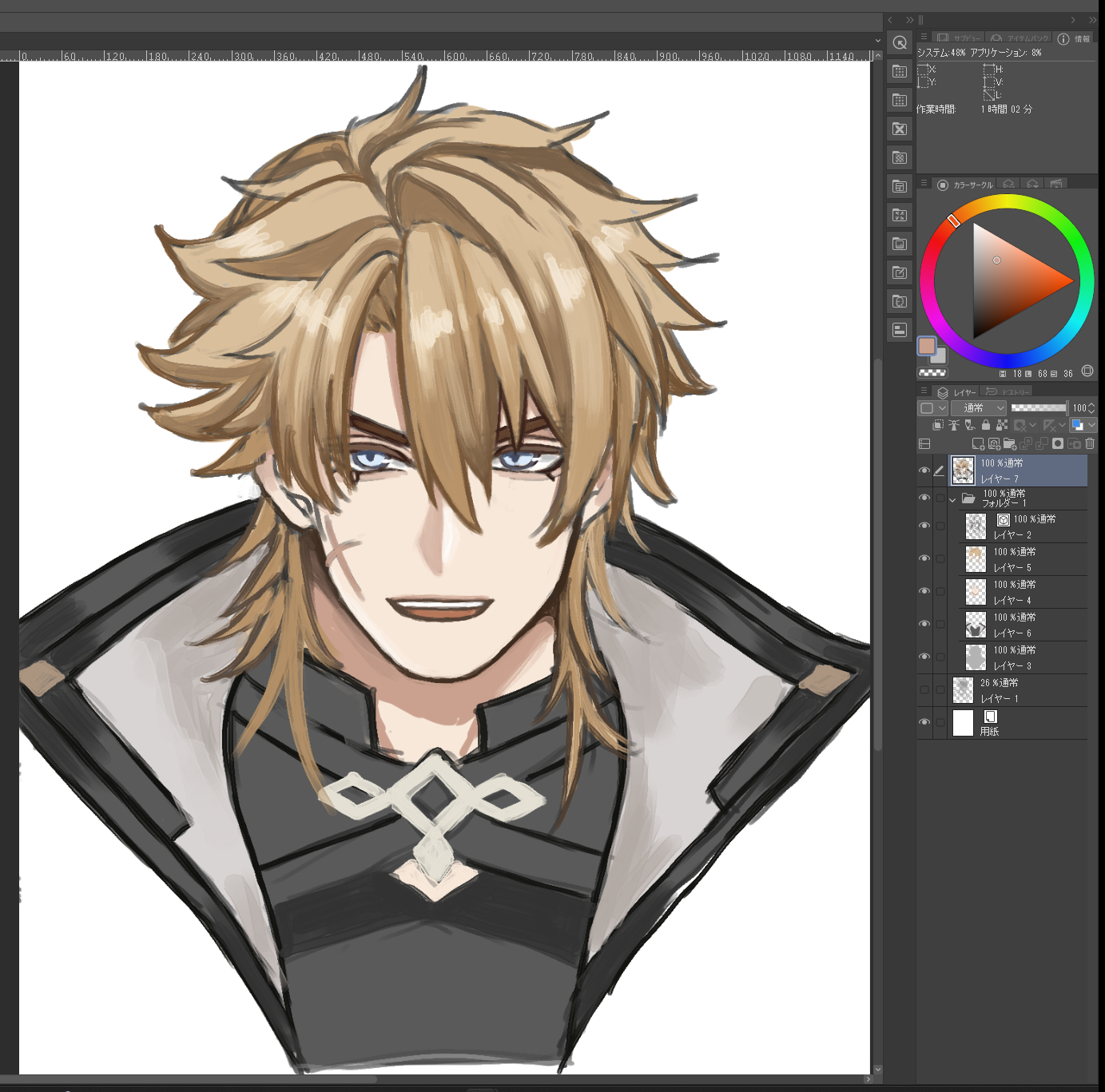Collapse the フォルダー 1 layer folder
The width and height of the screenshot is (1105, 1092).
point(952,499)
